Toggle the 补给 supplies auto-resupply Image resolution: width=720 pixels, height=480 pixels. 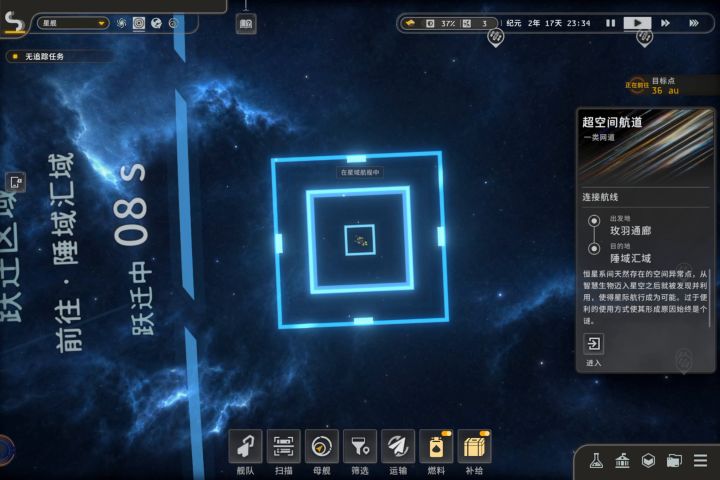pyautogui.click(x=474, y=446)
